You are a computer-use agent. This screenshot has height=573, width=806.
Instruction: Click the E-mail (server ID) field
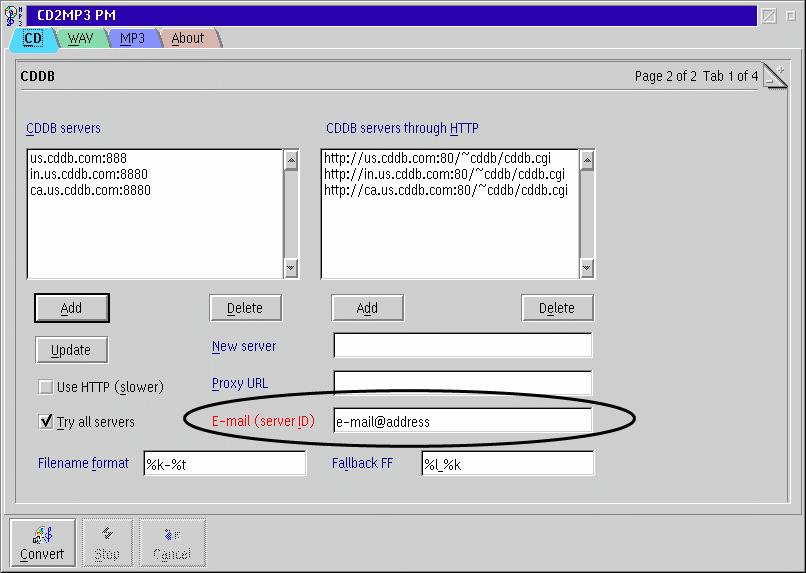tap(463, 420)
